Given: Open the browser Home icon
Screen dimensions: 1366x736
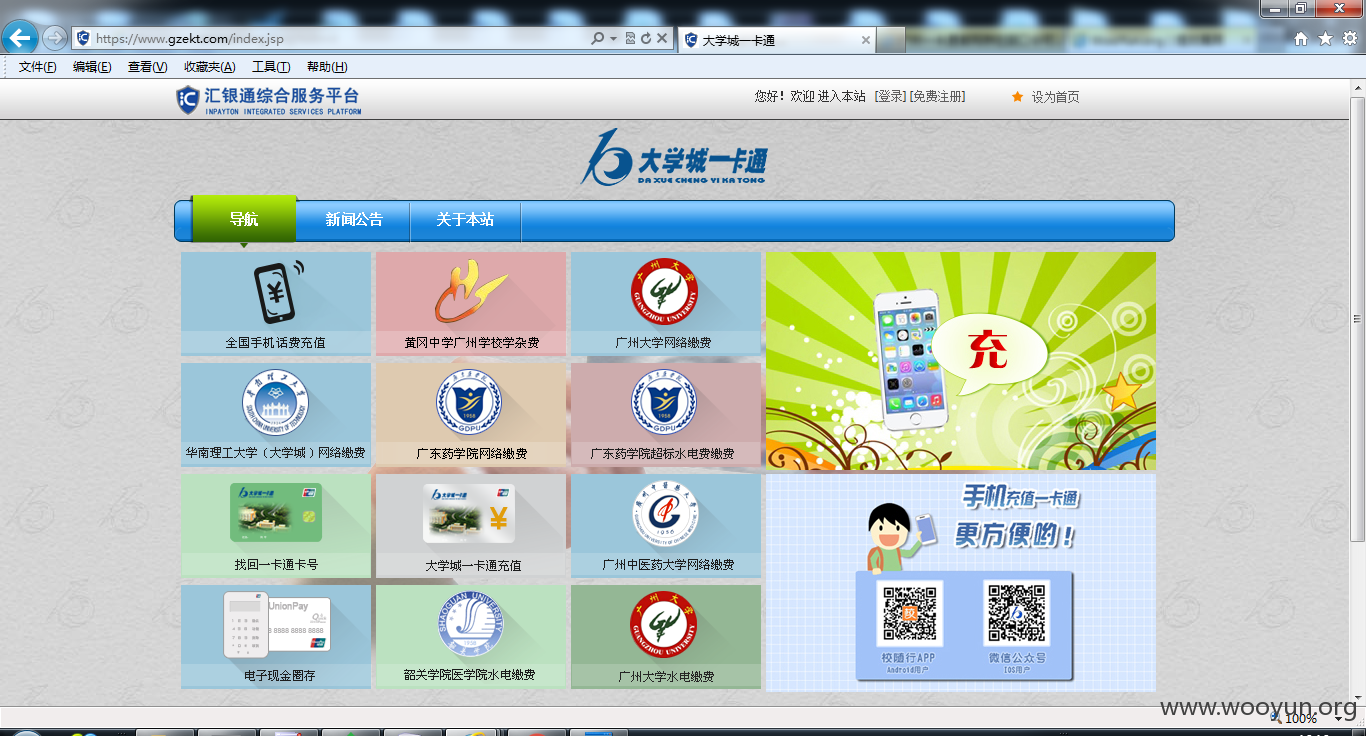Looking at the screenshot, I should [1301, 39].
